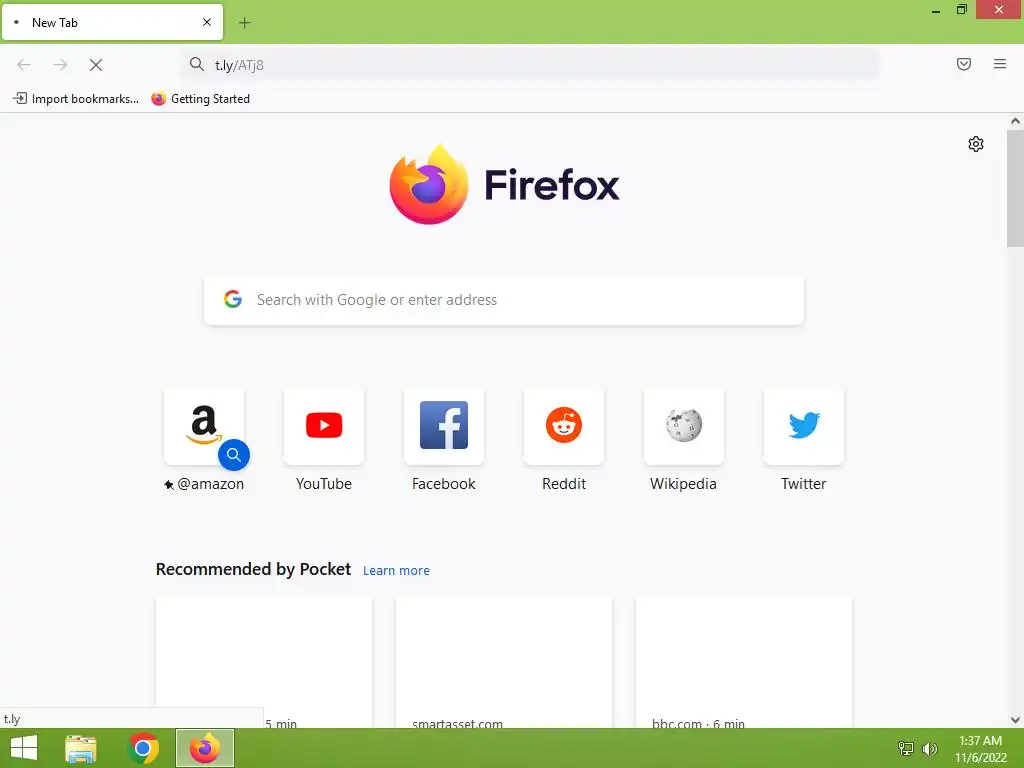Click the forward navigation arrow
Image resolution: width=1024 pixels, height=768 pixels.
click(x=60, y=65)
